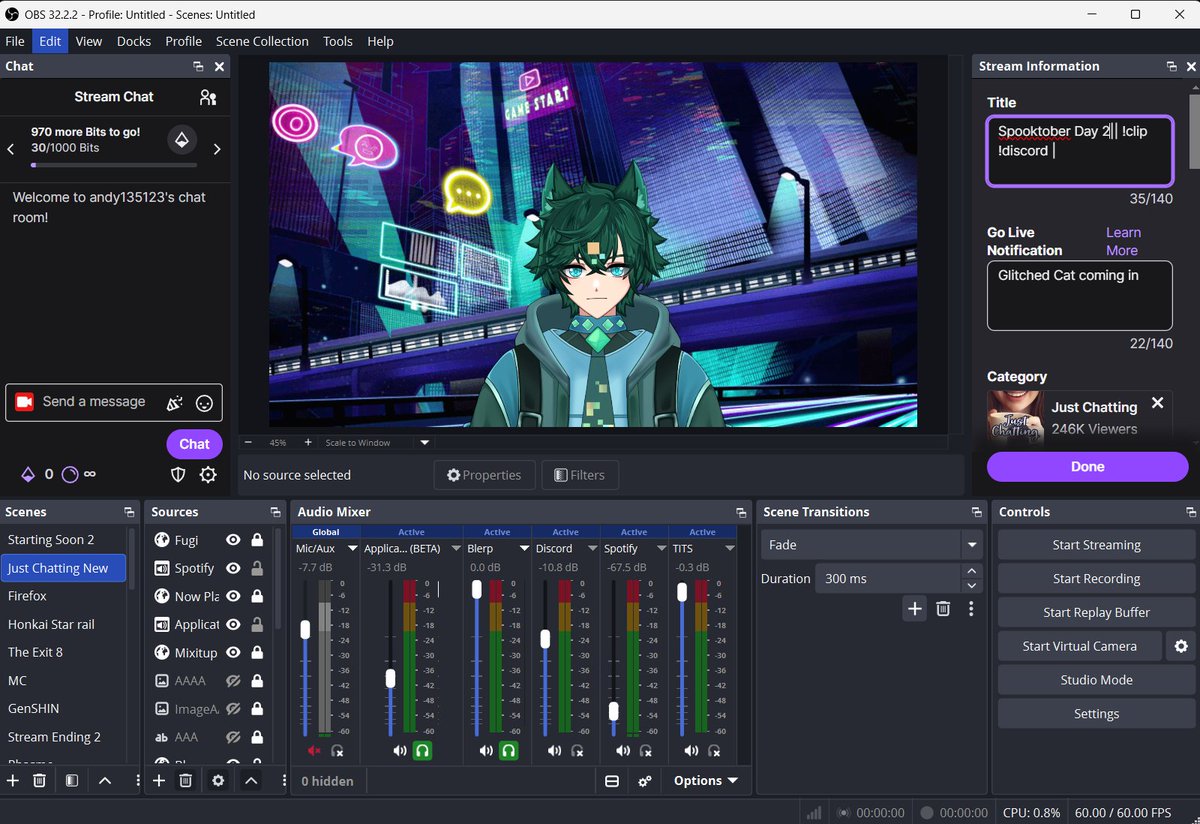
Task: Open chat settings gear icon
Action: tap(208, 475)
